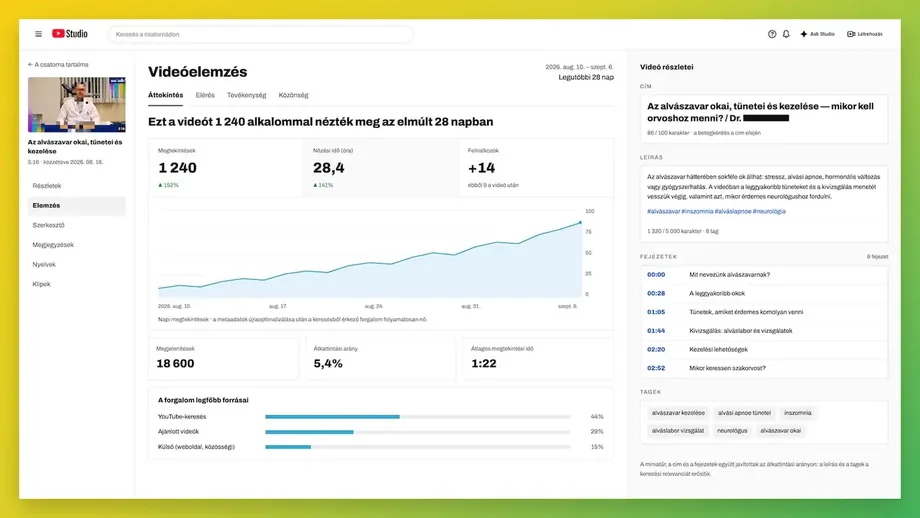Open Részletek in the sidebar
This screenshot has width=920, height=518.
click(77, 186)
